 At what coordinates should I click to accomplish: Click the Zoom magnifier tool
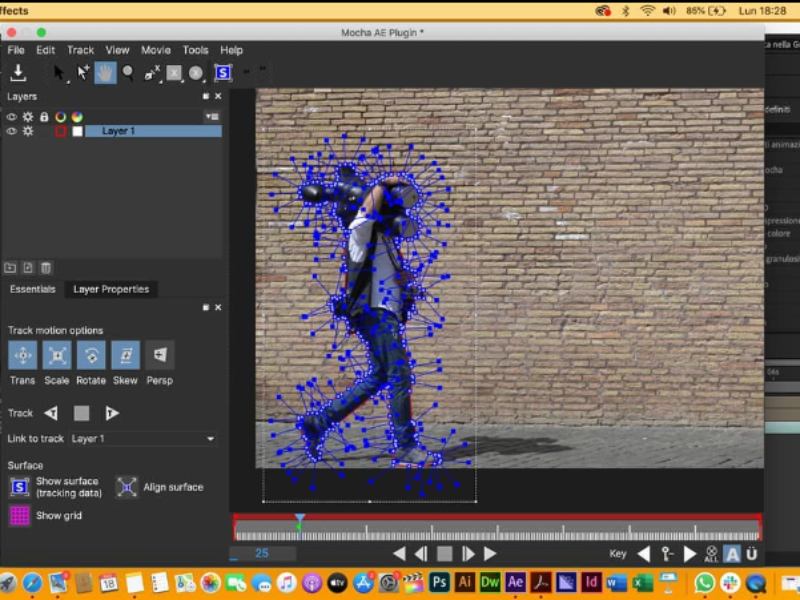pos(128,72)
